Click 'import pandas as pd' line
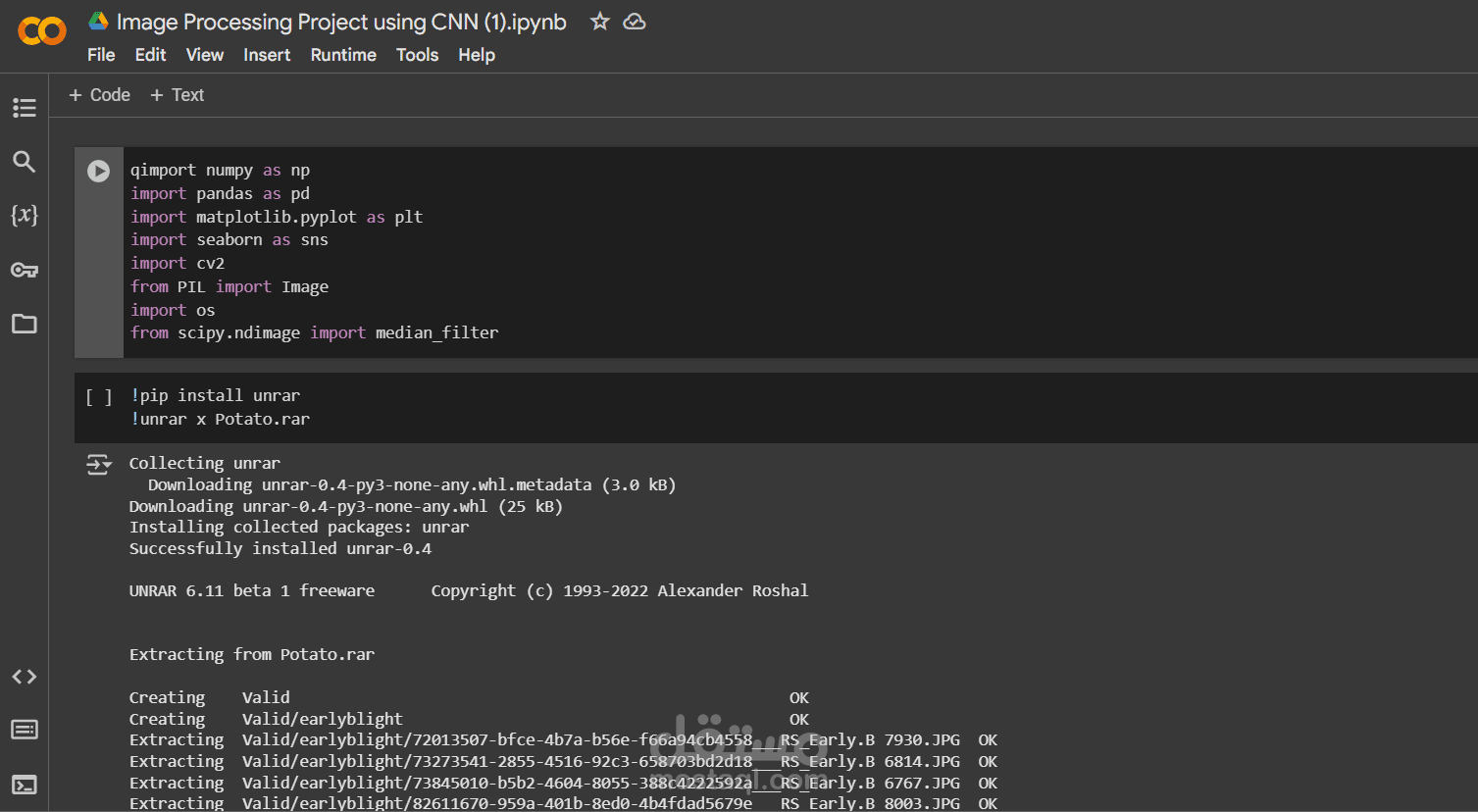 (220, 193)
